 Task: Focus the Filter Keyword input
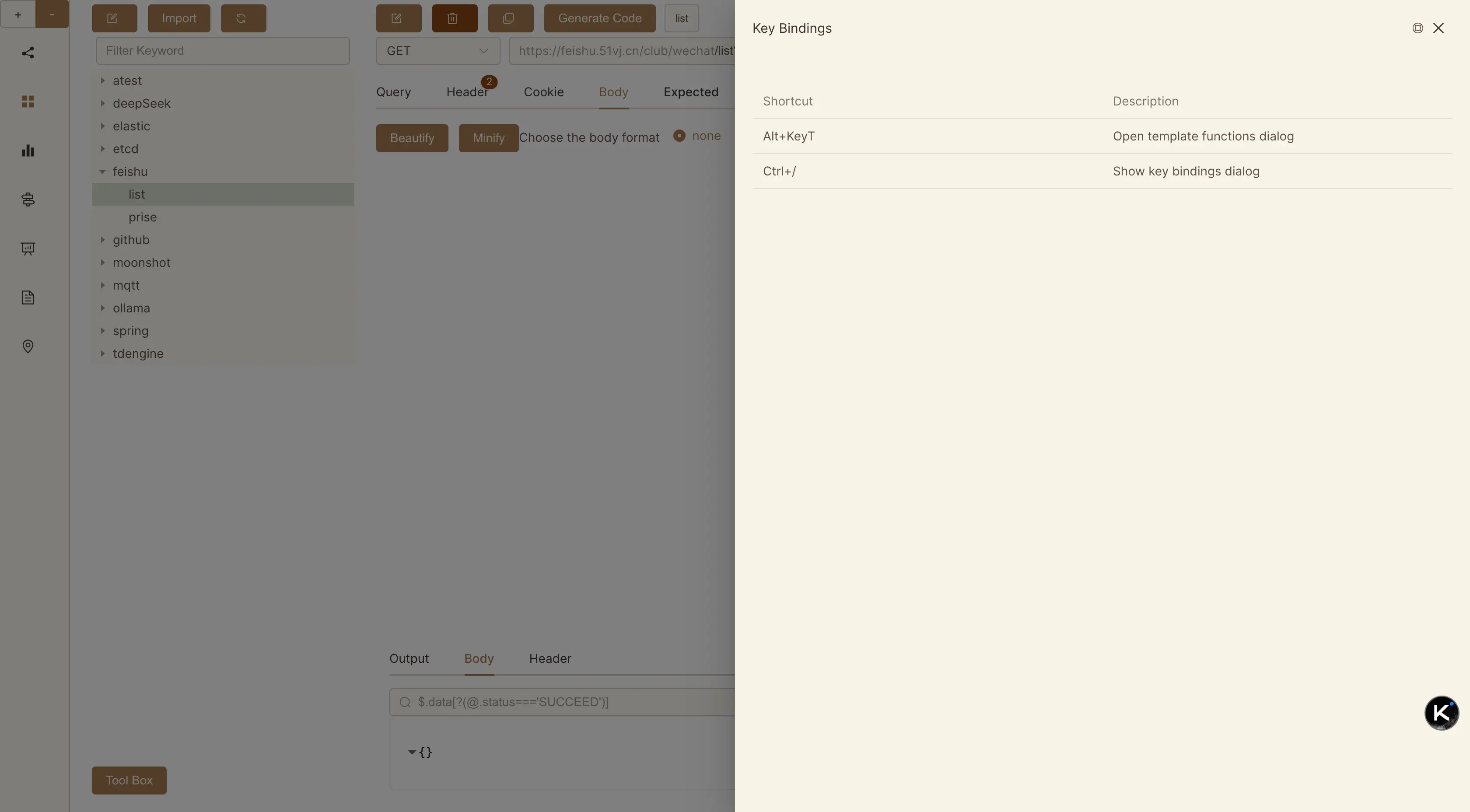(x=223, y=51)
